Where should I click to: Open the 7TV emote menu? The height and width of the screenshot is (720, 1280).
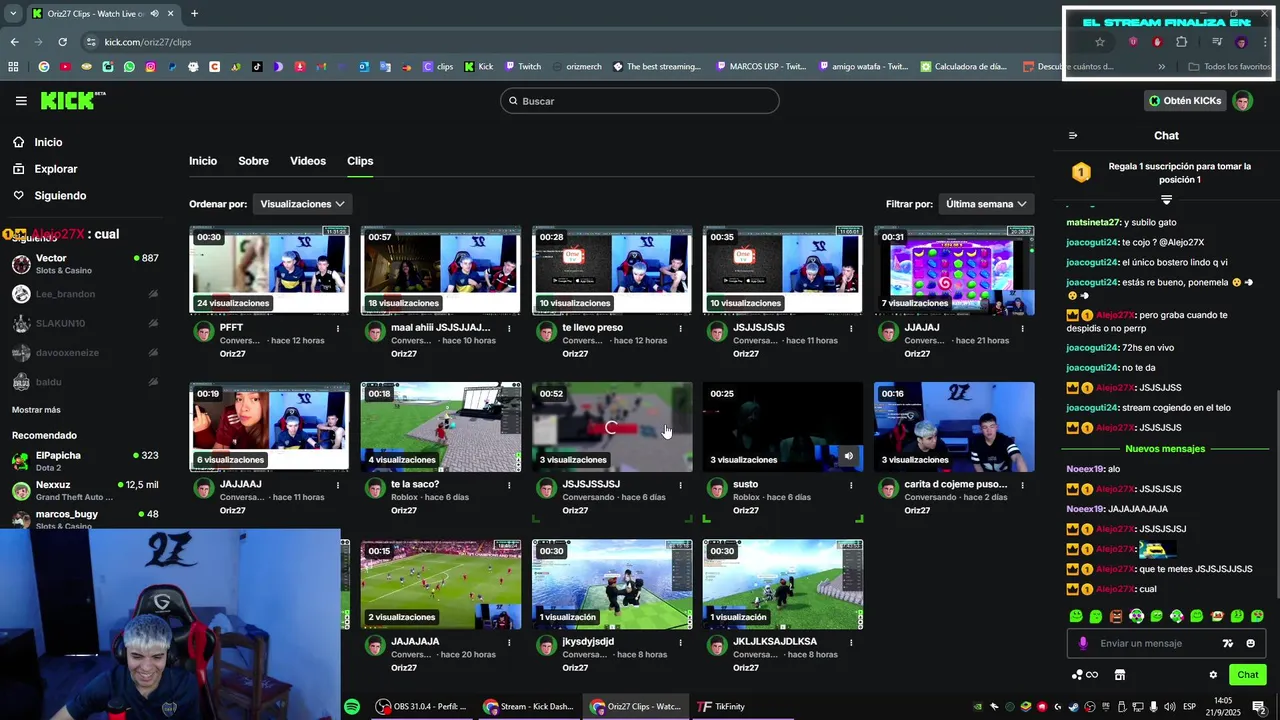coord(1228,644)
